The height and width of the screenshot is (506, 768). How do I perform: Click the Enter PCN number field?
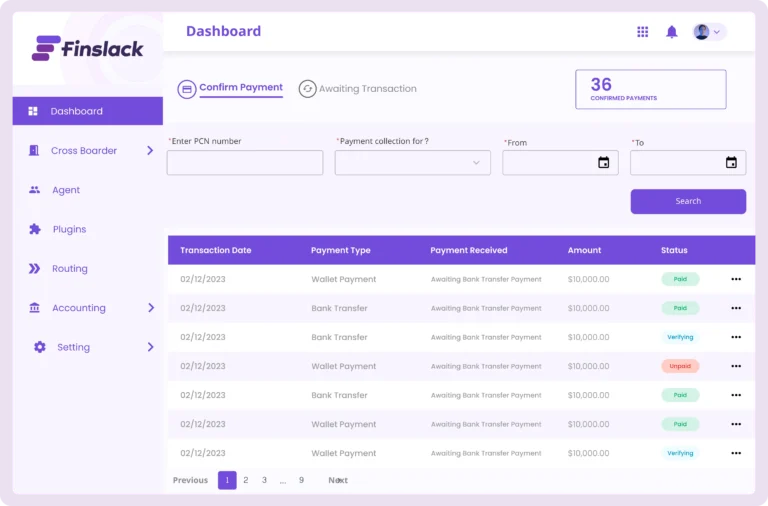coord(244,163)
